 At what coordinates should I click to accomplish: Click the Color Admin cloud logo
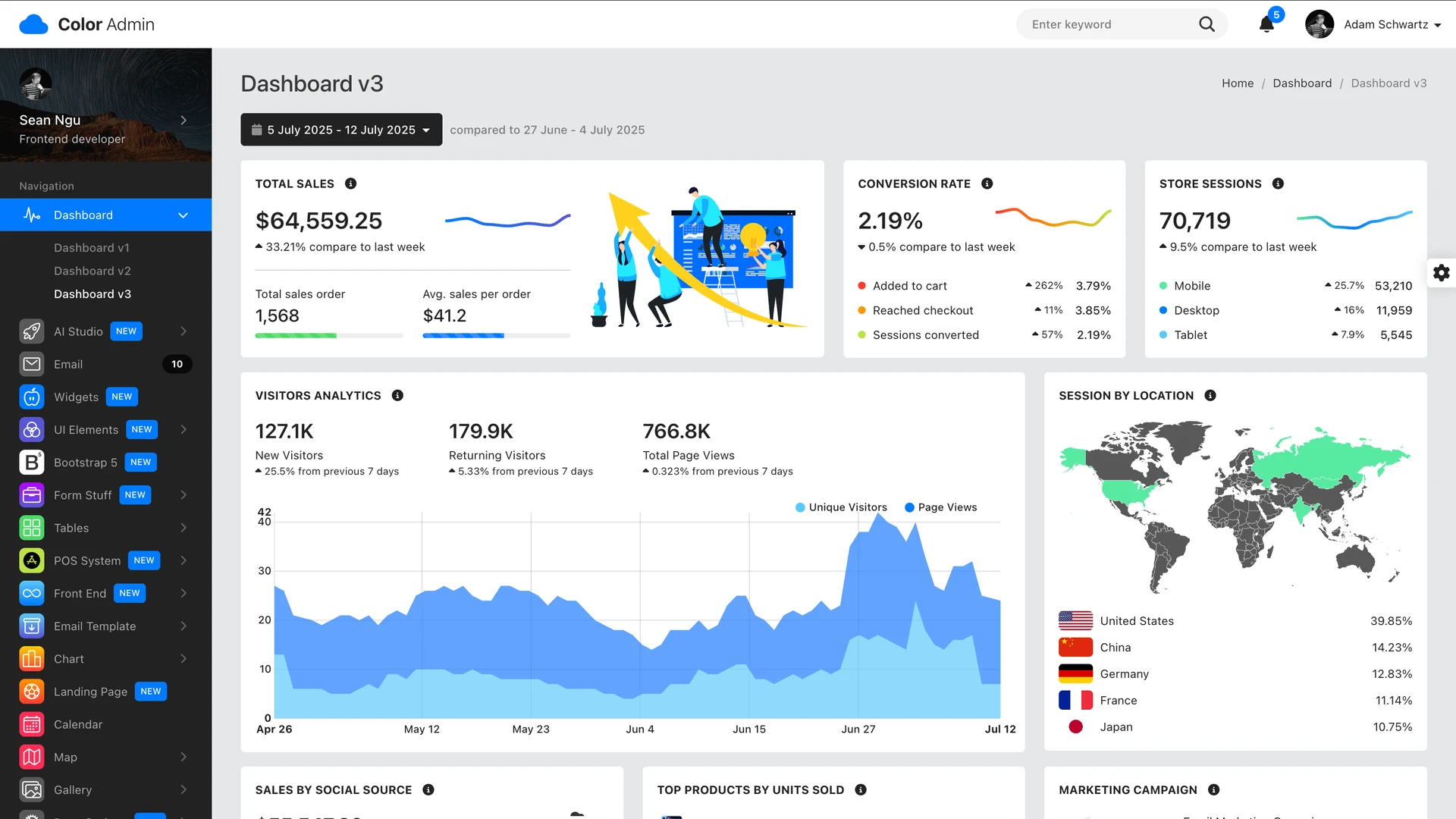tap(33, 24)
